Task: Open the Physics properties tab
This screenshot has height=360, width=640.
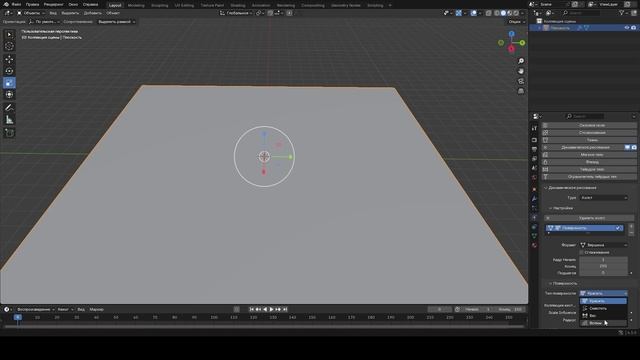Action: [534, 218]
